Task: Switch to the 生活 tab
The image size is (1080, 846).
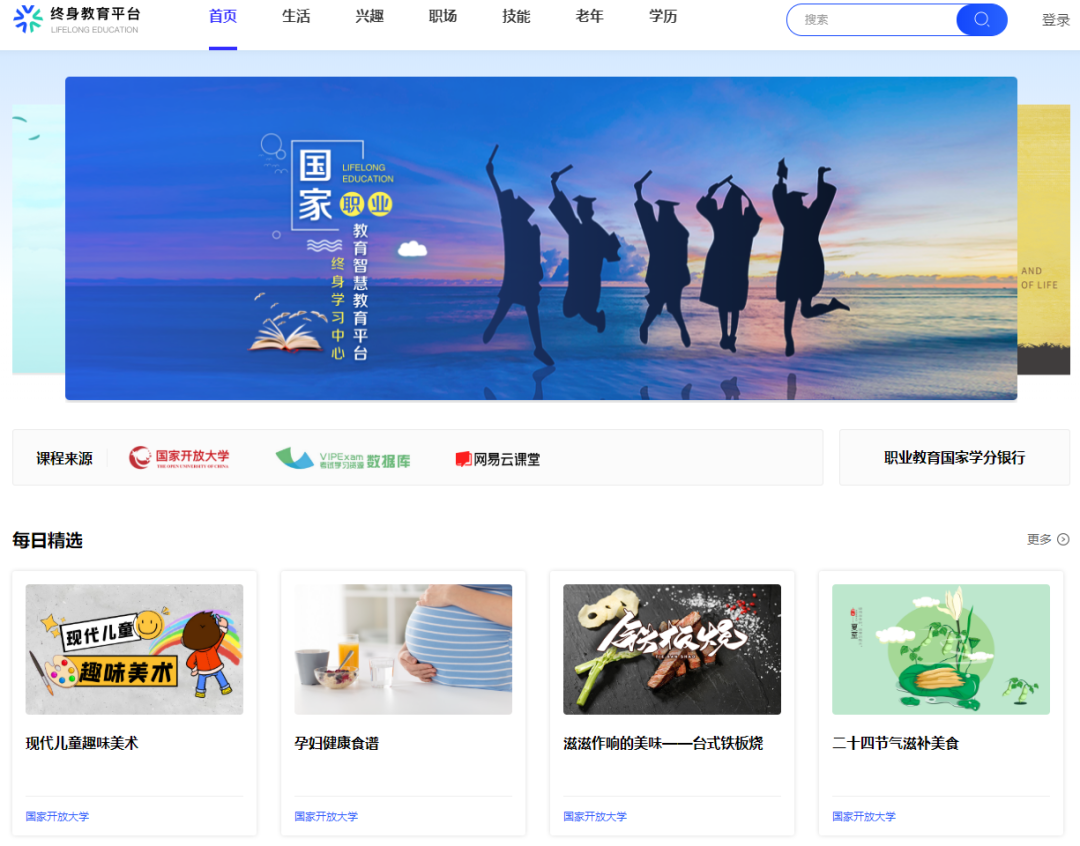Action: (x=296, y=17)
